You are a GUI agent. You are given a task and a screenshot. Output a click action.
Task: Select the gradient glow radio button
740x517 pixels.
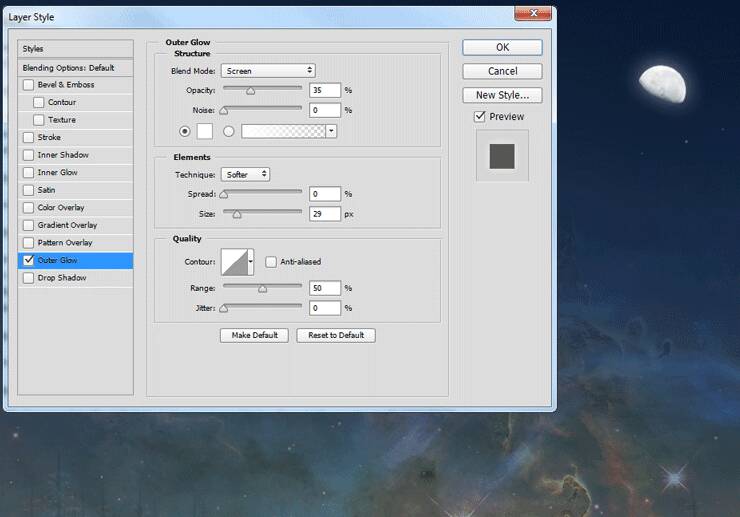(229, 131)
